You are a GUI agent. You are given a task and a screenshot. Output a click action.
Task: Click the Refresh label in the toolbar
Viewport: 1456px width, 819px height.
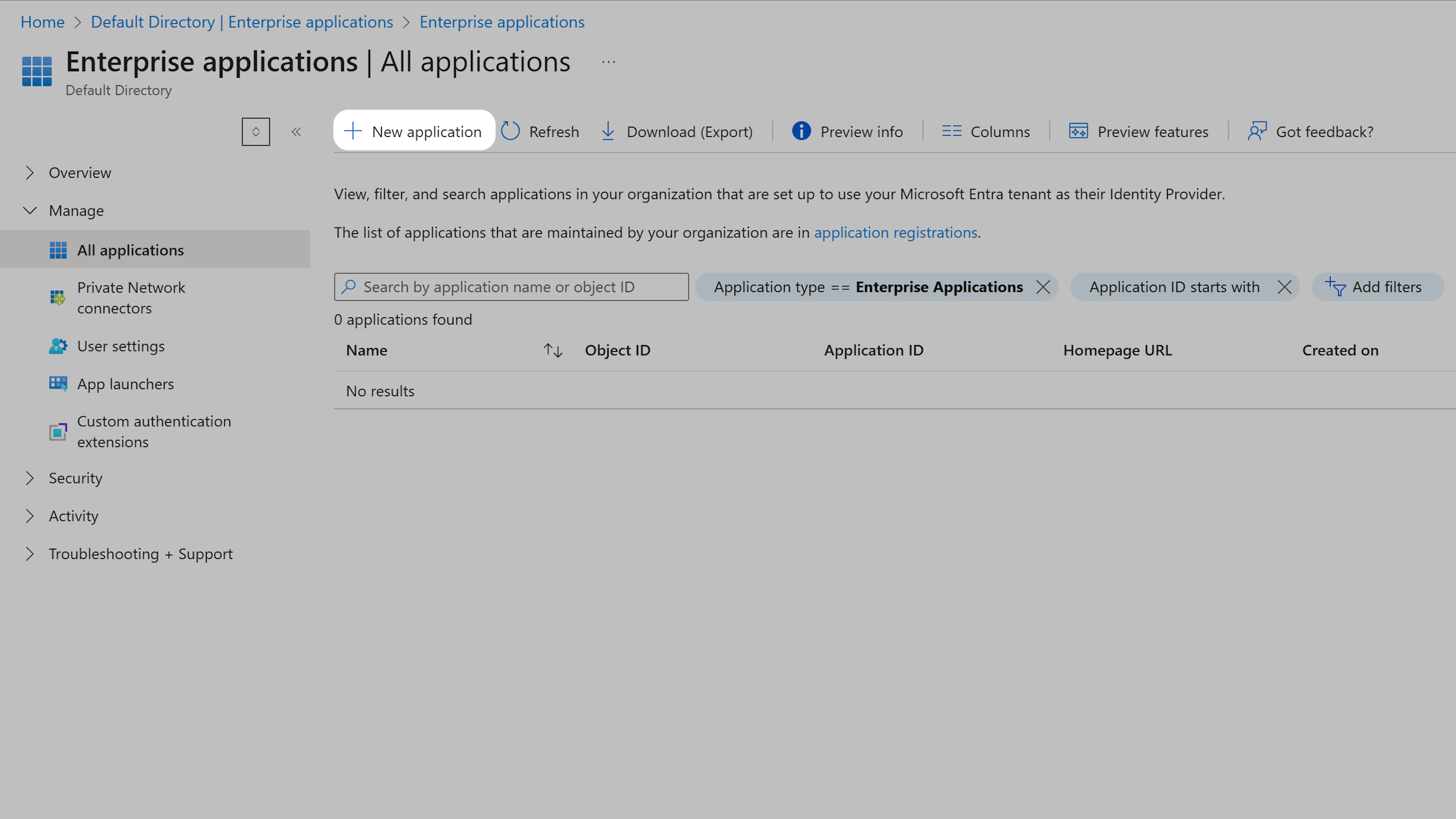point(554,132)
